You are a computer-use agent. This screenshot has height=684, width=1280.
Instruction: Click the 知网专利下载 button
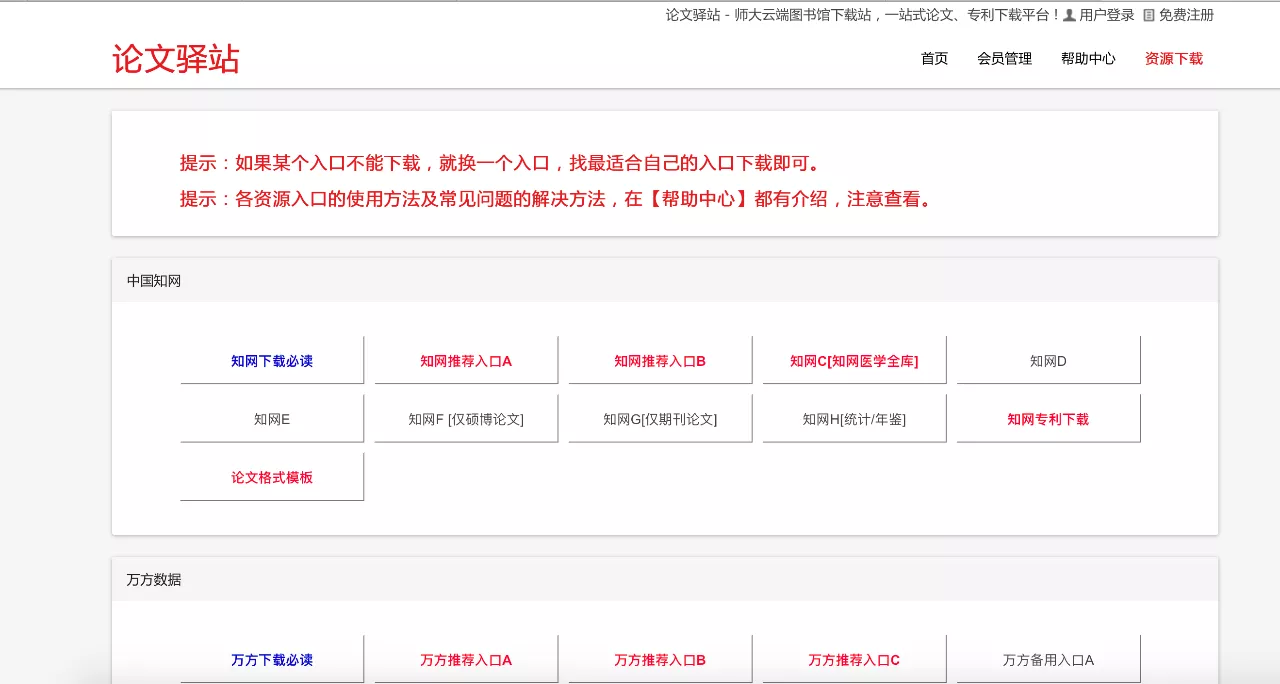1048,418
